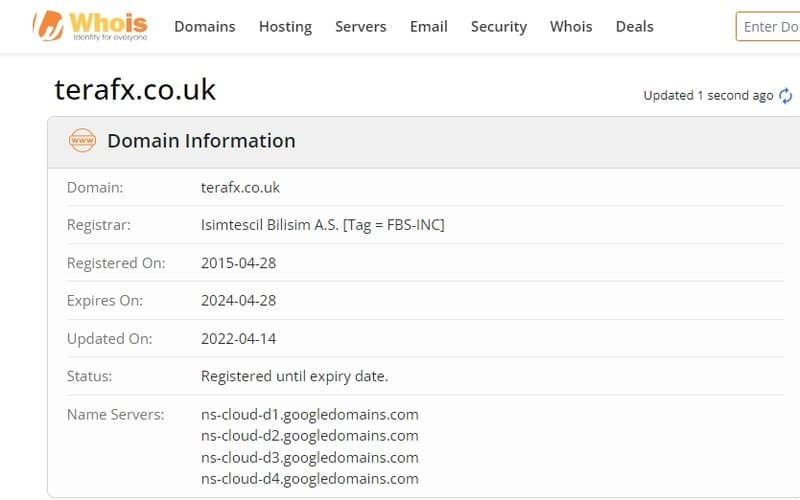Focus the Enter Domain search field
Image resolution: width=800 pixels, height=500 pixels.
click(768, 27)
